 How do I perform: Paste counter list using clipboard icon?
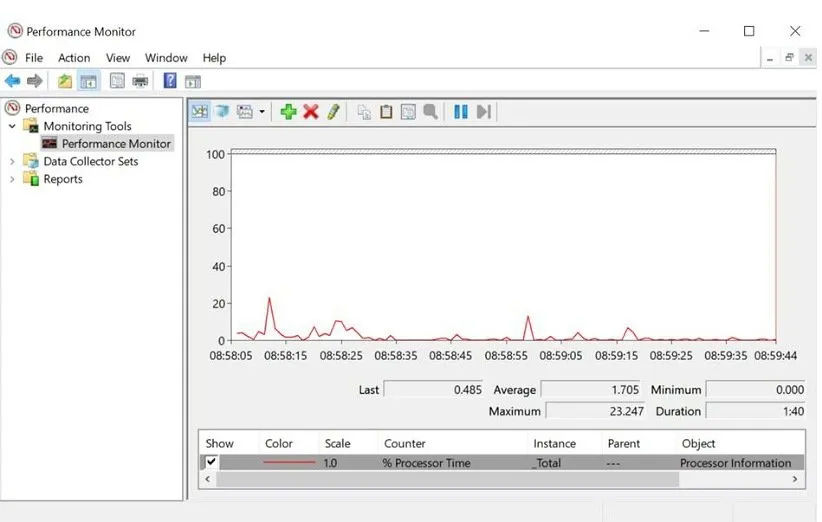386,112
